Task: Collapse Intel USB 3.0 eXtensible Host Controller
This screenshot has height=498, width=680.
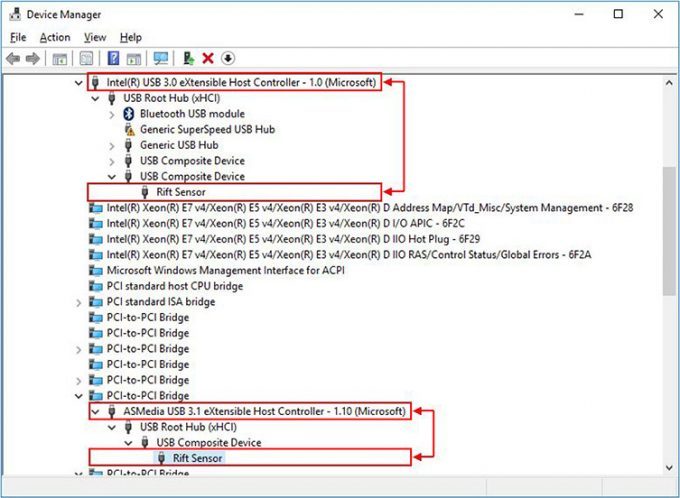Action: pyautogui.click(x=78, y=82)
